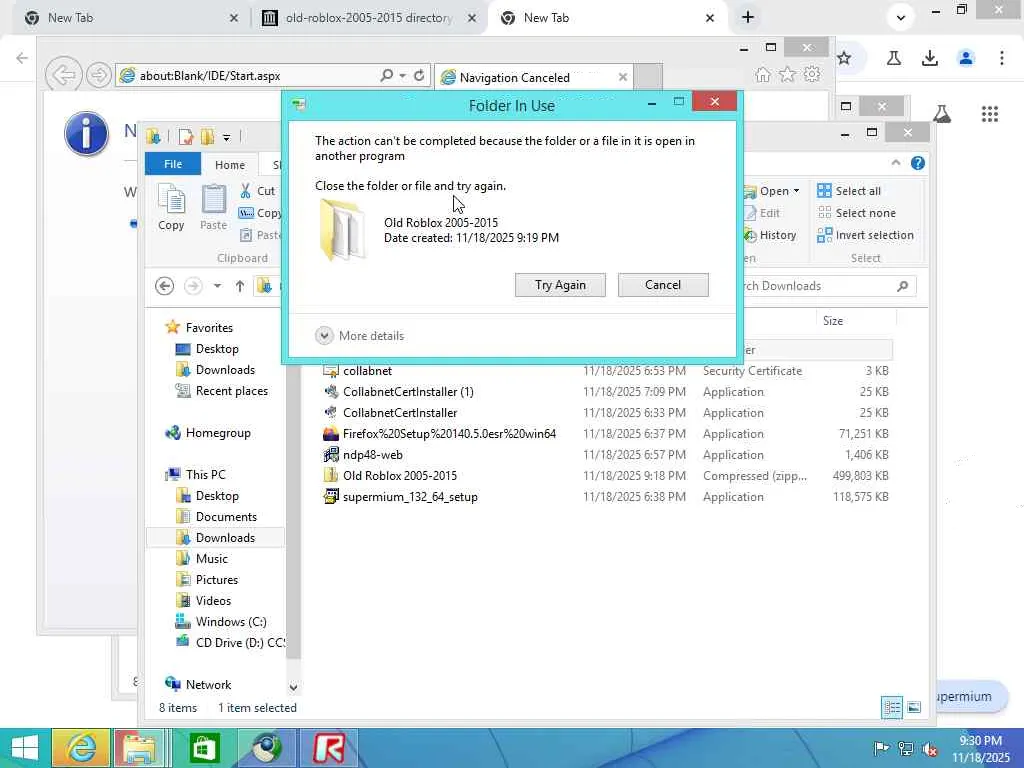Open browser three-dot menu
Screen dimensions: 1024x768
(1002, 58)
